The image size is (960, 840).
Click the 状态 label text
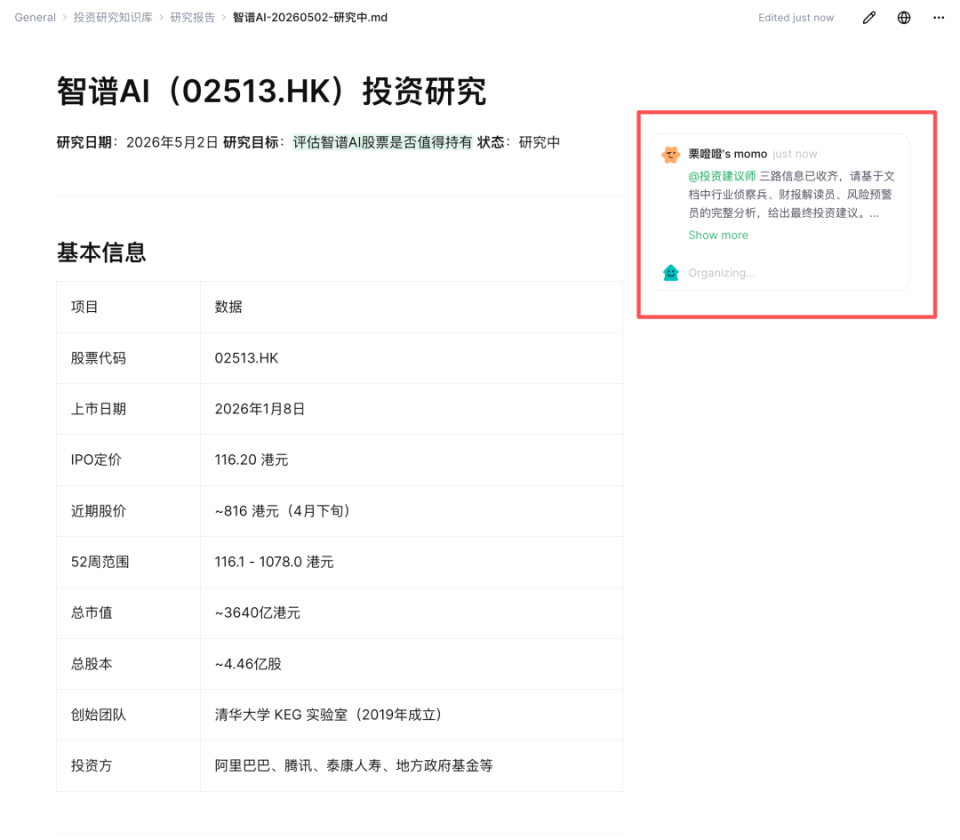(x=491, y=142)
